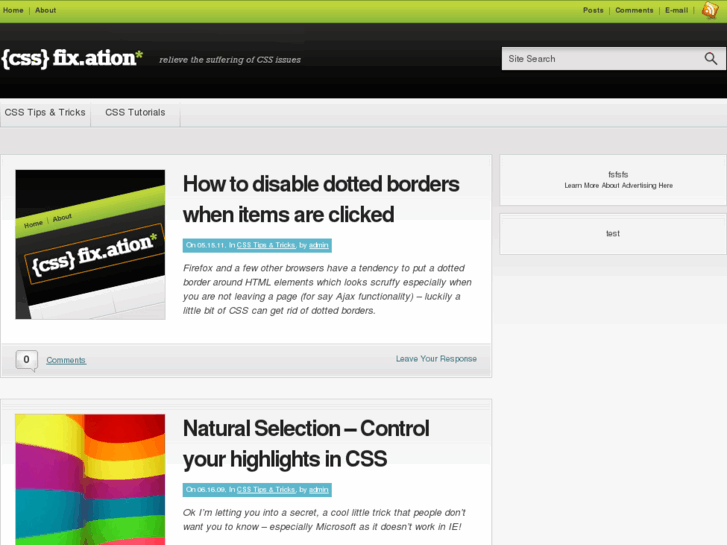The image size is (727, 545).
Task: Click the first post excerpt about Firefox
Action: click(327, 289)
